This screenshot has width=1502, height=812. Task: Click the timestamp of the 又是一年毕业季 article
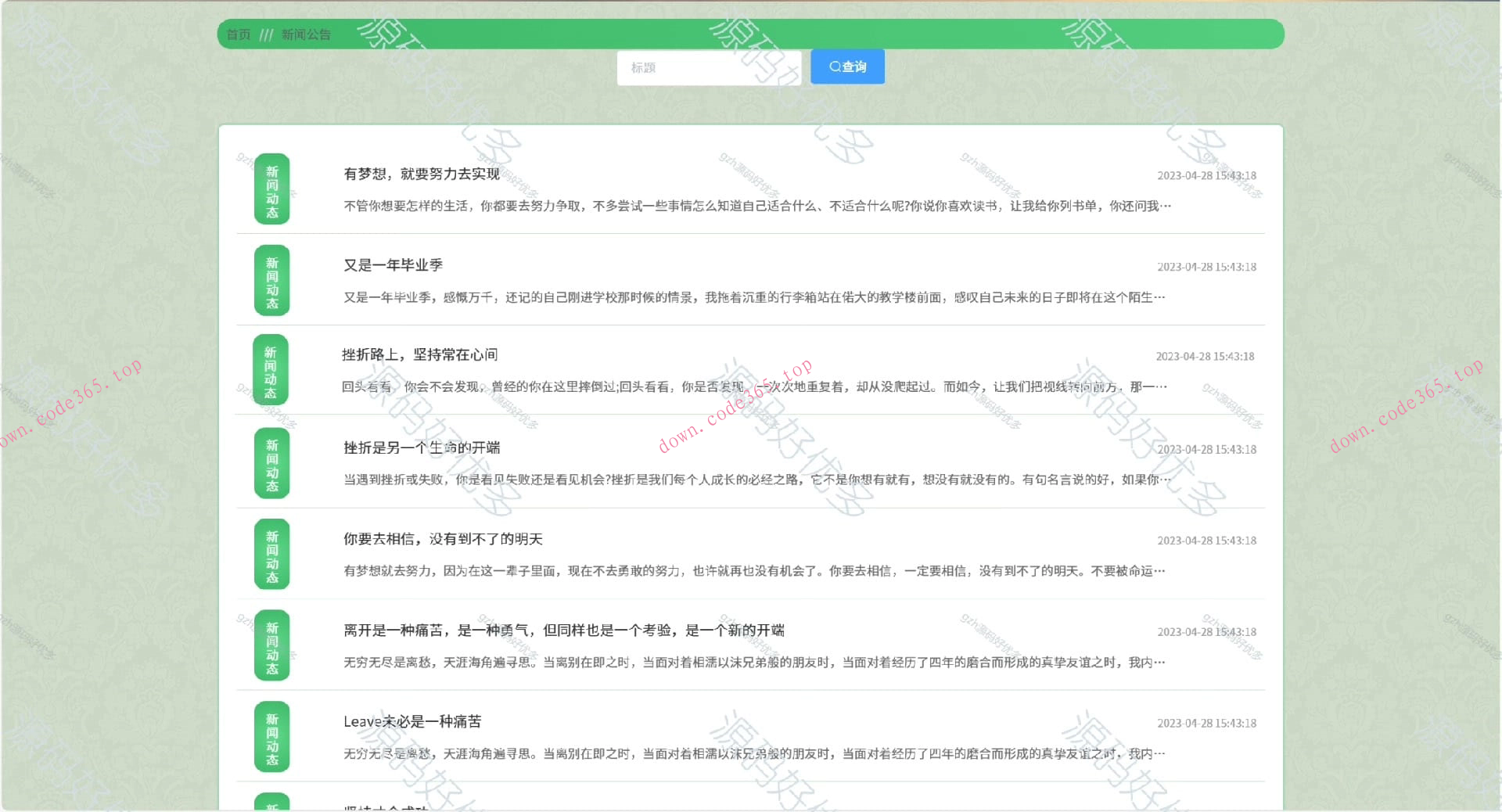[x=1206, y=266]
